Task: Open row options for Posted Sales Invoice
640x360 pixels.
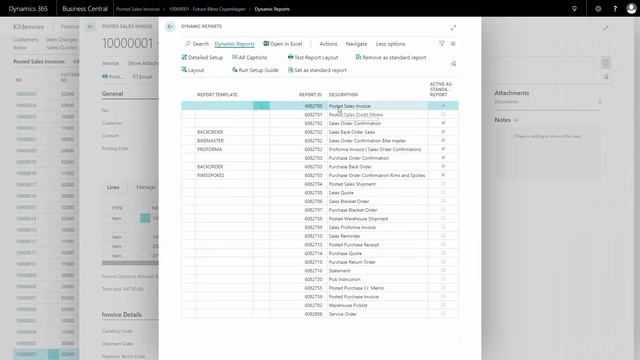Action: [261, 106]
